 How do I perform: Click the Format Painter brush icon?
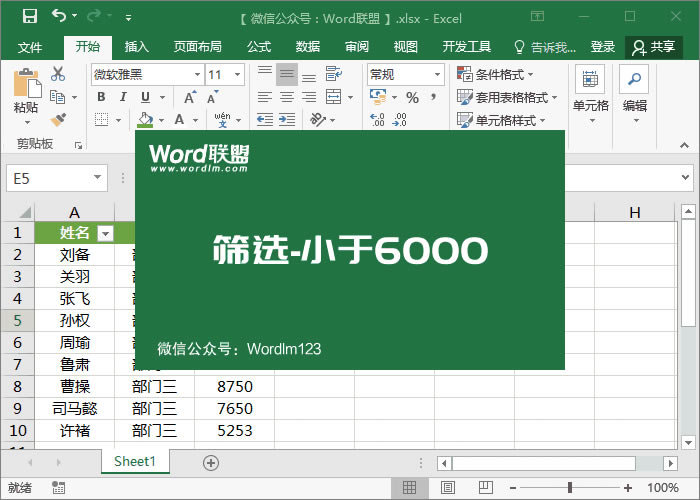click(x=58, y=119)
